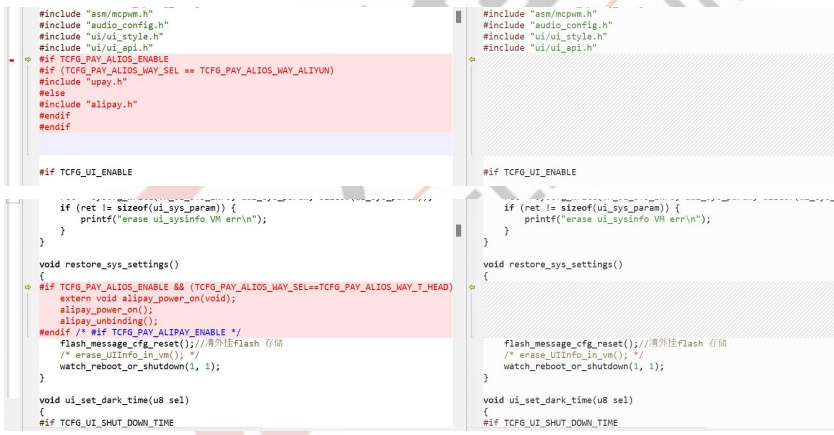Click the #endif /* #if TCFG_PAY_ALIPAY_ENABLE */ line

point(140,332)
